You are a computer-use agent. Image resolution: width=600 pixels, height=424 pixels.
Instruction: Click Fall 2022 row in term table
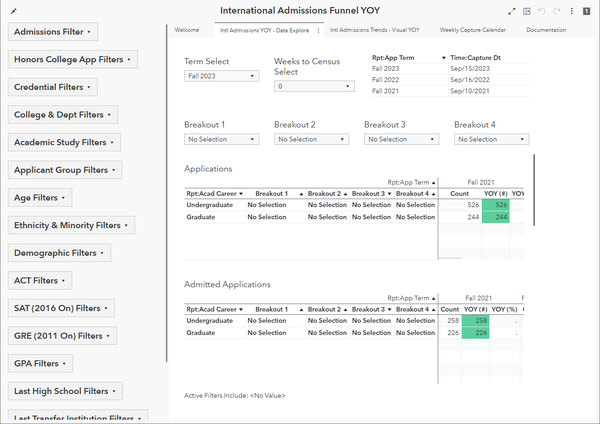(x=450, y=80)
